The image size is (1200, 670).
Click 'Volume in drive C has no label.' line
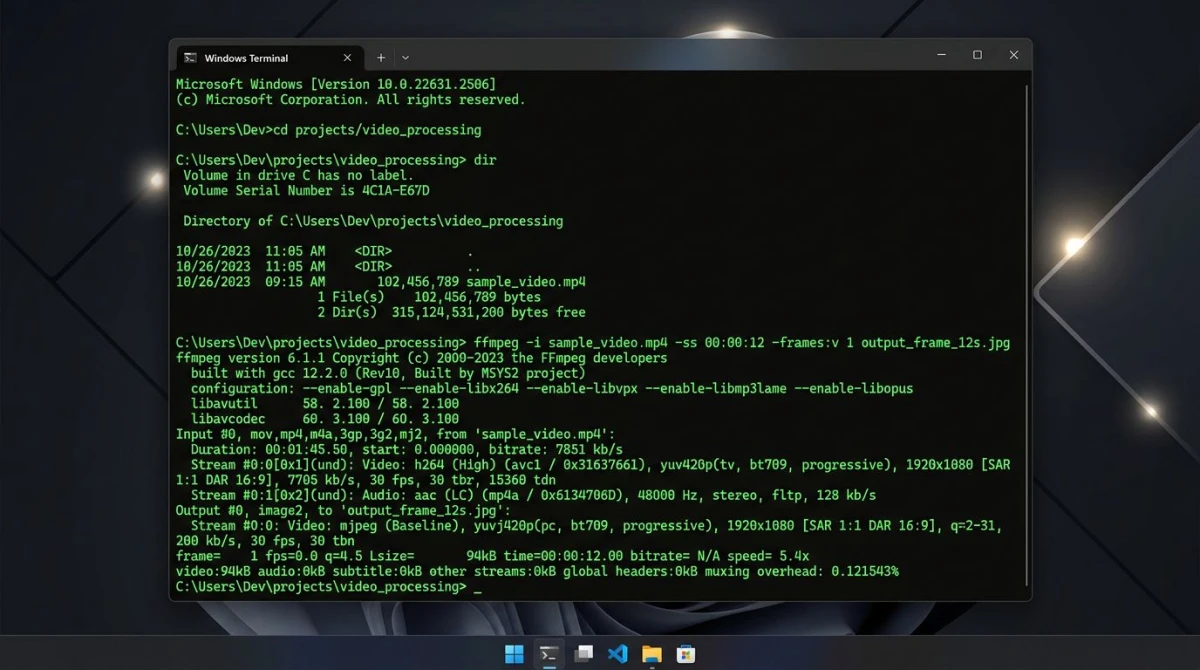coord(298,175)
